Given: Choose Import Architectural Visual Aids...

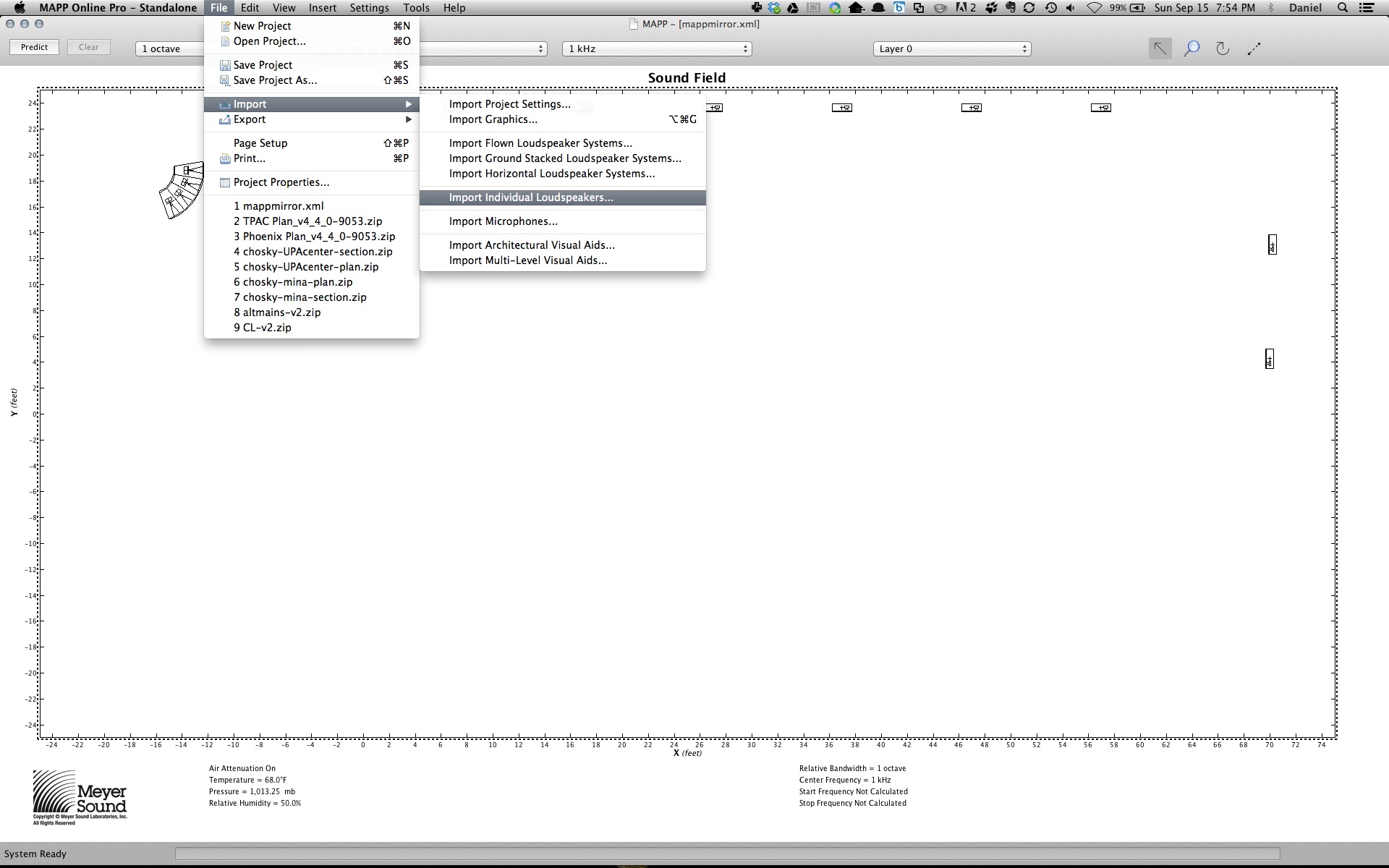Looking at the screenshot, I should coord(563,245).
